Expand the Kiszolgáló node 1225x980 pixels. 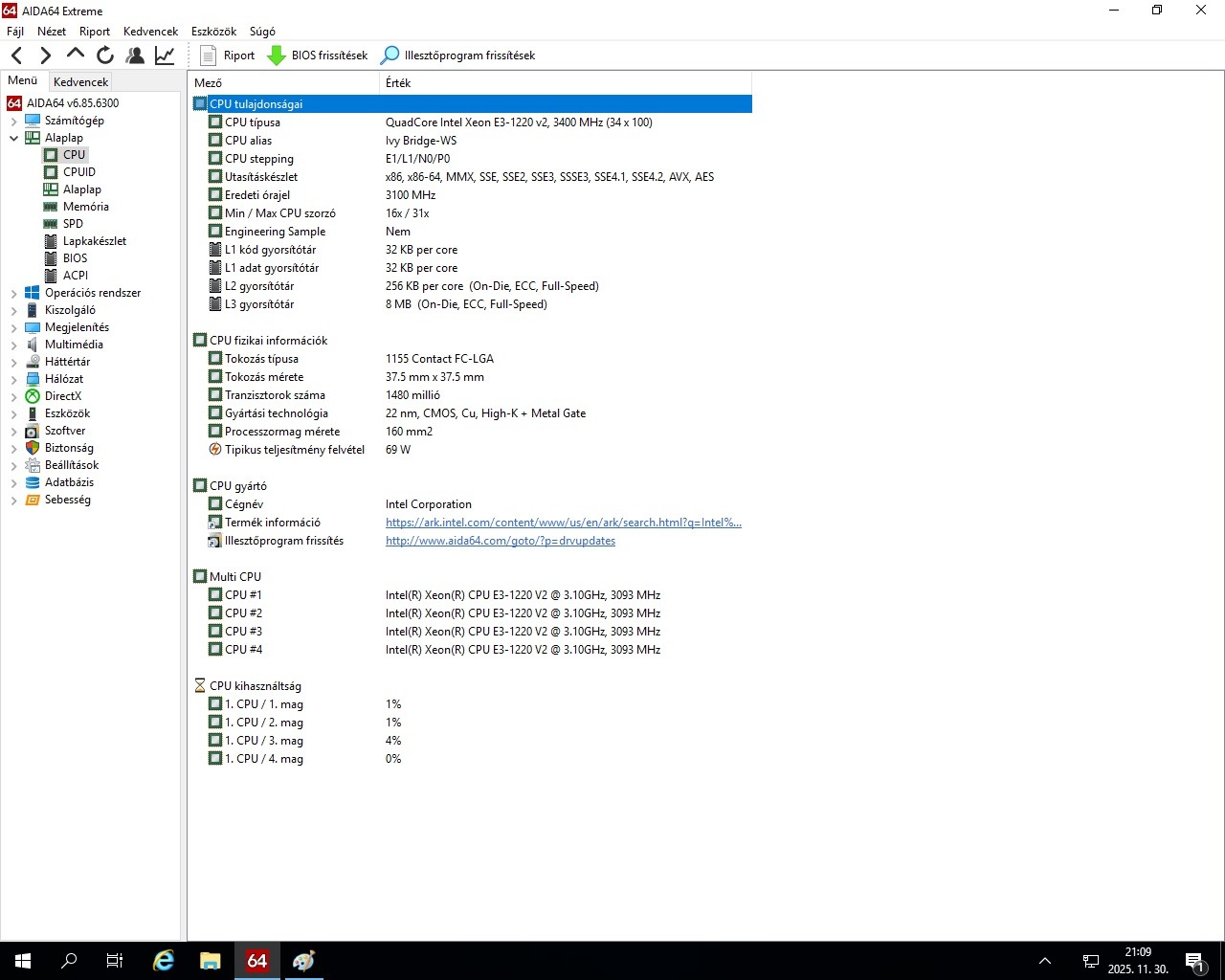tap(13, 311)
